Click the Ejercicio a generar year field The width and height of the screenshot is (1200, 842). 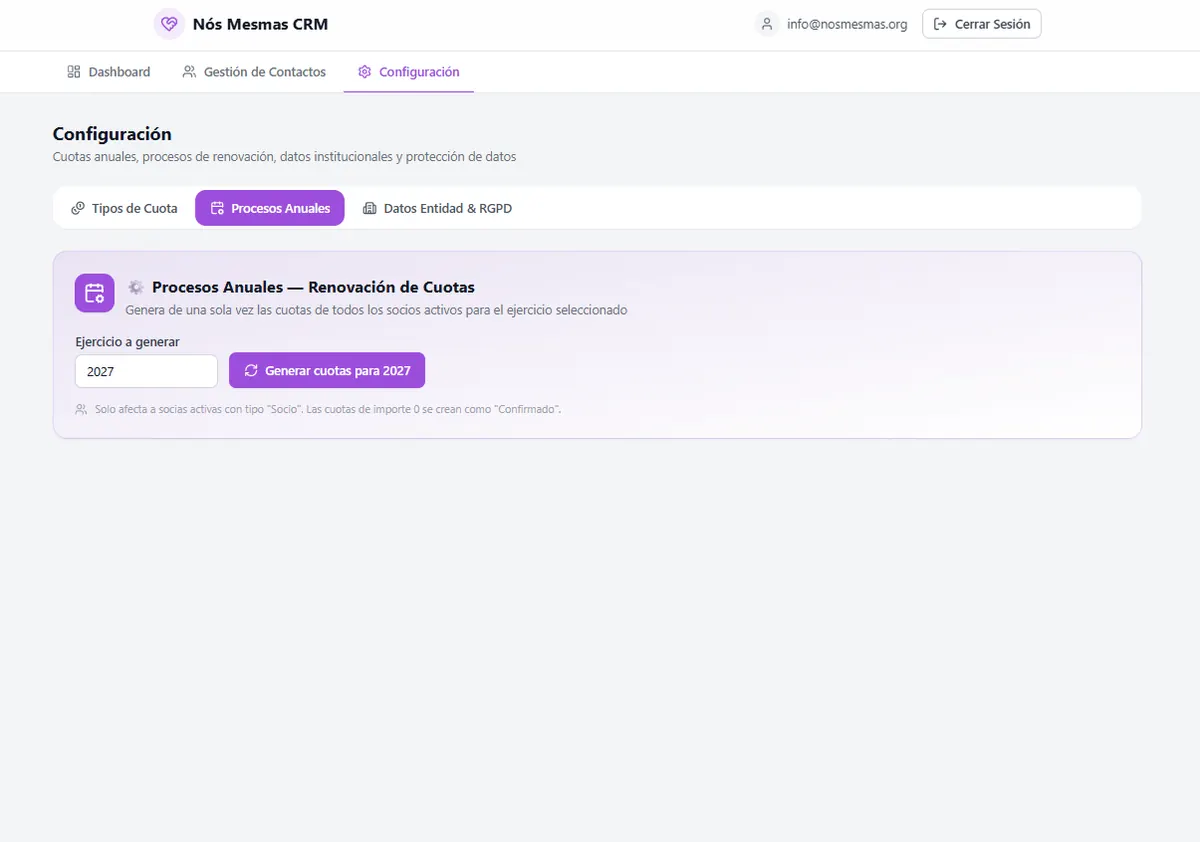pos(146,371)
